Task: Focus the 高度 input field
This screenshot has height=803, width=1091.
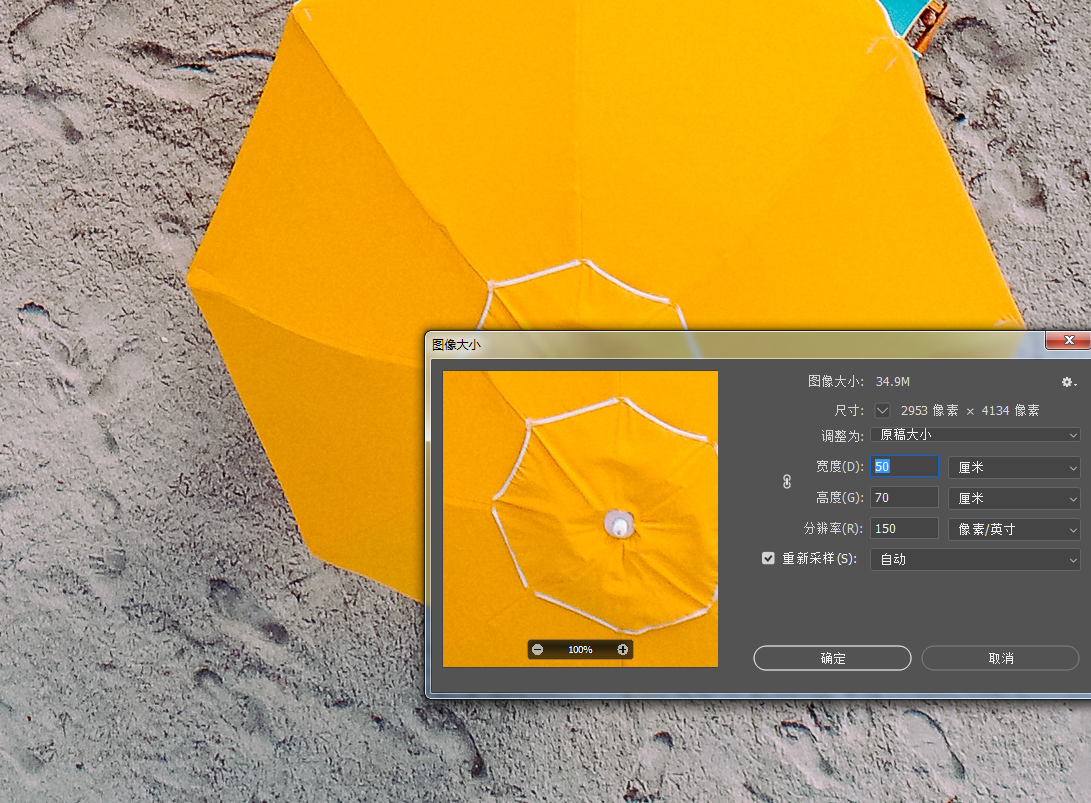Action: 905,498
